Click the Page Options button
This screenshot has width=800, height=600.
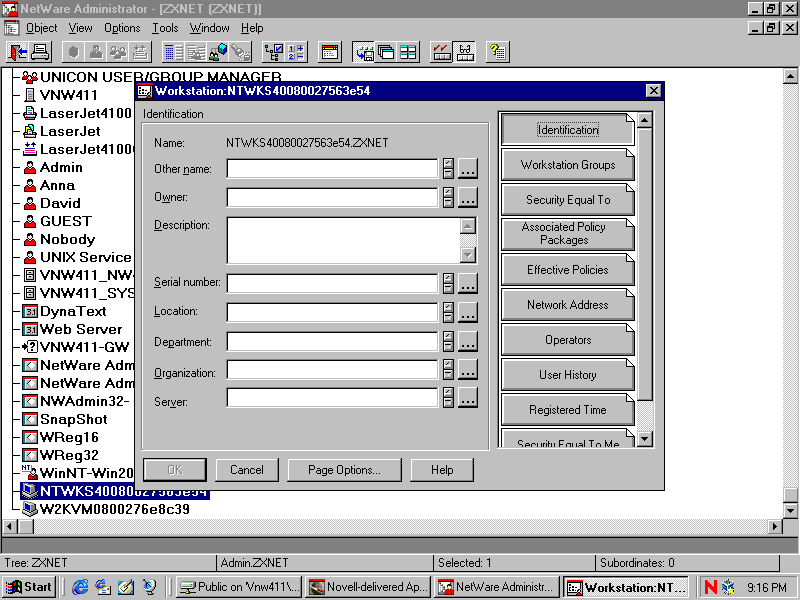tap(344, 470)
